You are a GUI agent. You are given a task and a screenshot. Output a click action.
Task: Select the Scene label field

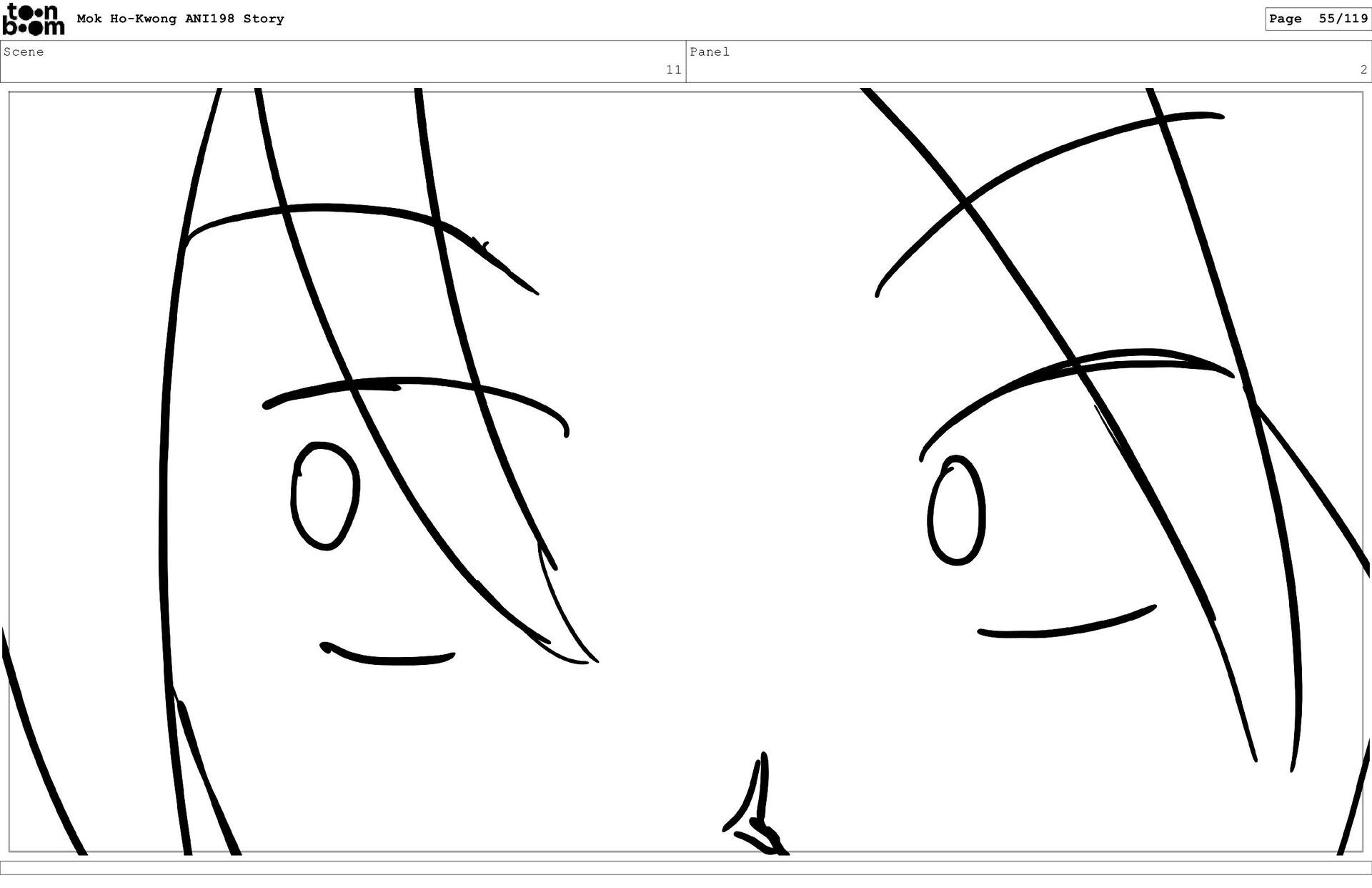(x=24, y=52)
